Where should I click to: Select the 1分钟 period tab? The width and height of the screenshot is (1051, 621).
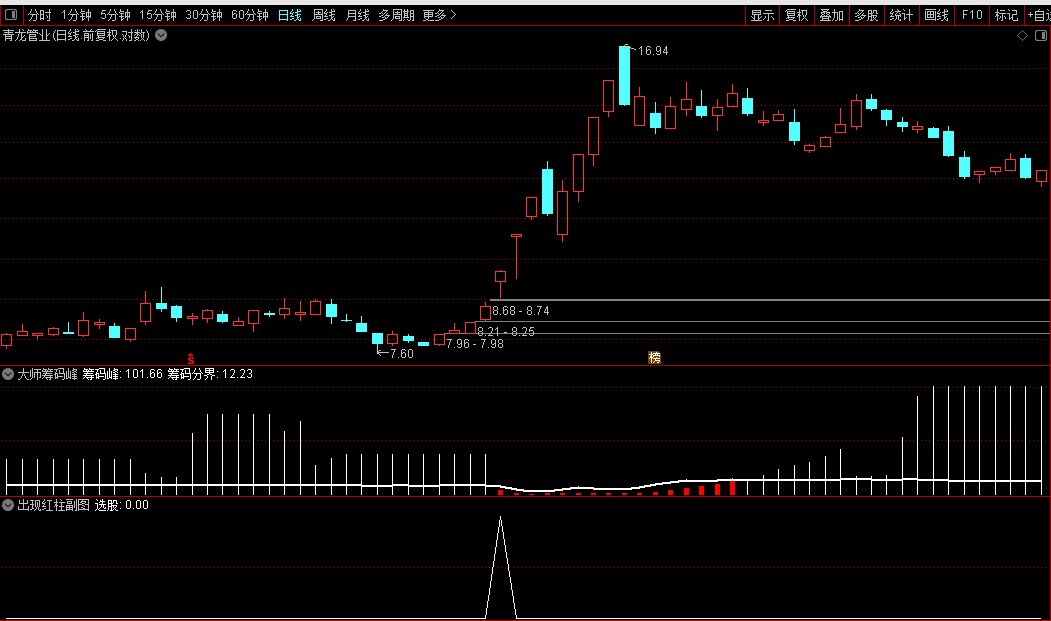tap(76, 15)
